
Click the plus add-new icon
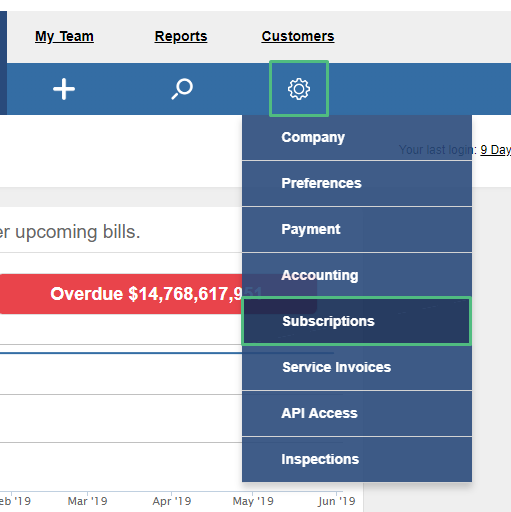64,89
